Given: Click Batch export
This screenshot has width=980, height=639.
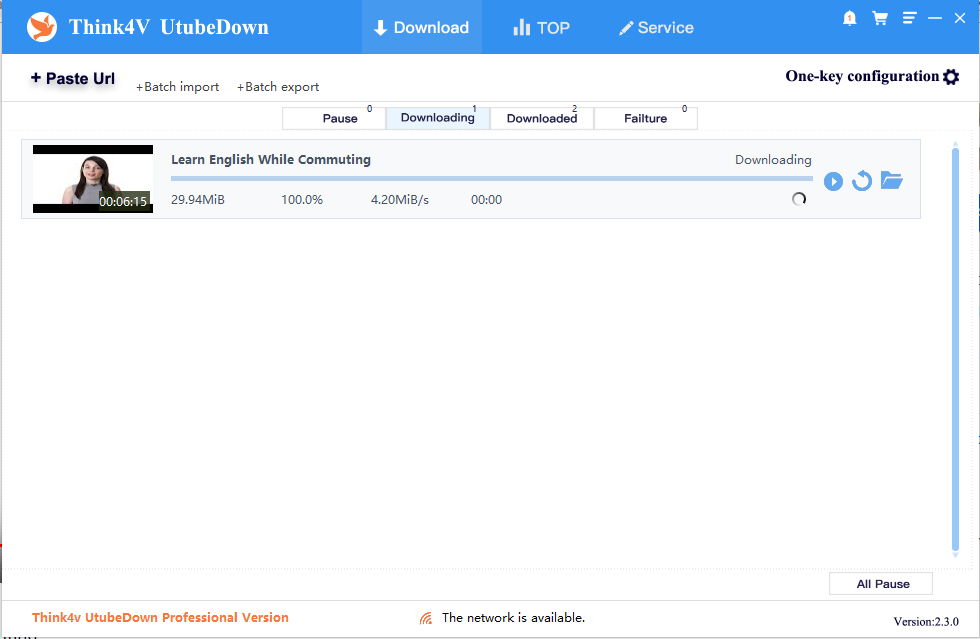Looking at the screenshot, I should coord(278,87).
